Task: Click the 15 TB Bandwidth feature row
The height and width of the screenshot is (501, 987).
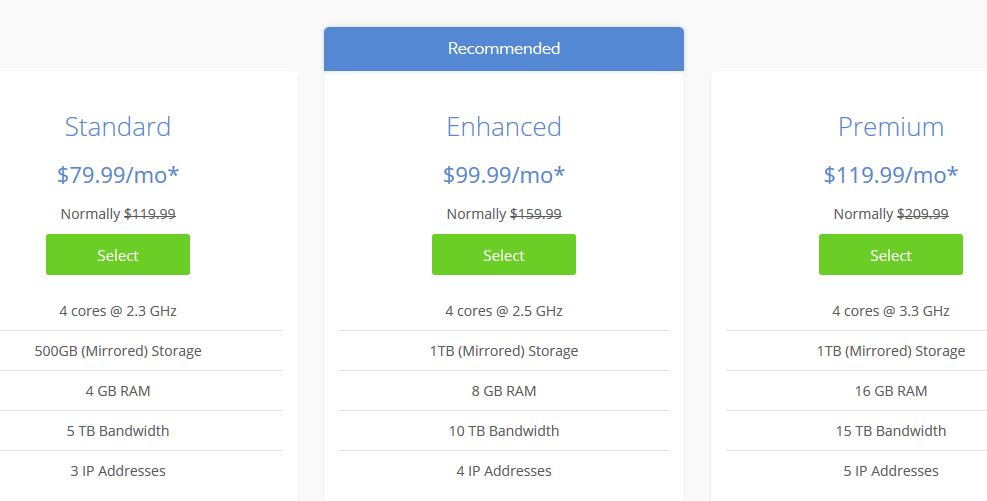Action: pyautogui.click(x=891, y=431)
